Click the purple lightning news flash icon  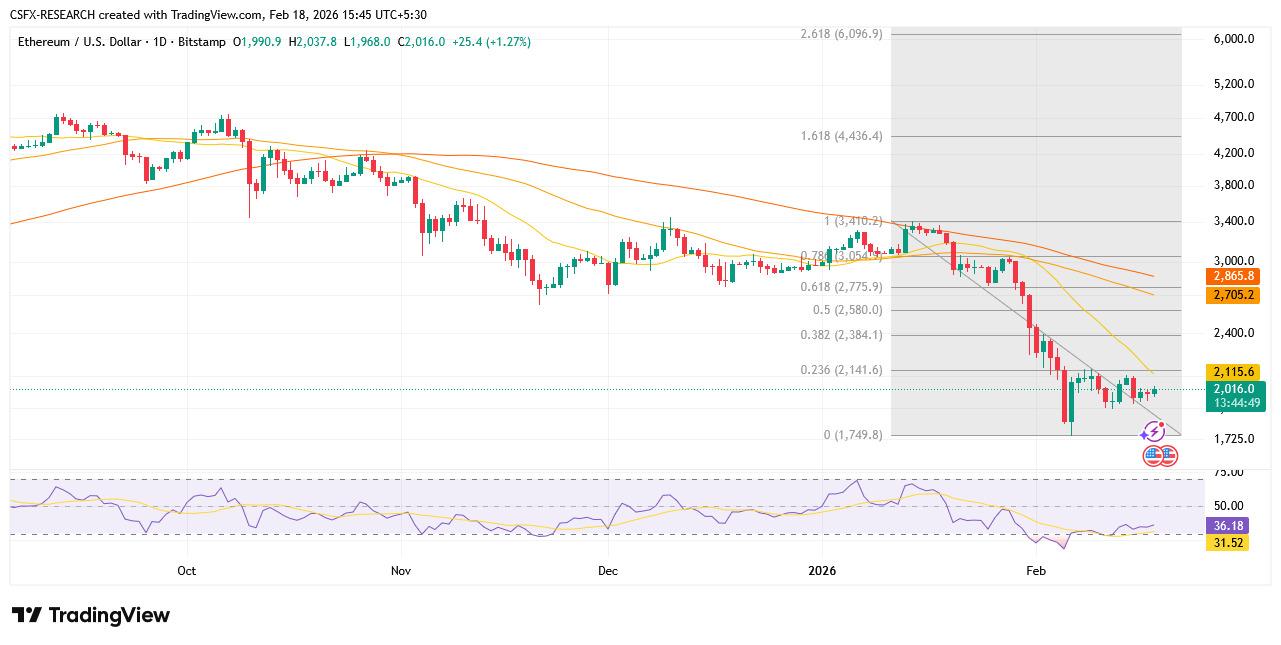[x=1153, y=431]
